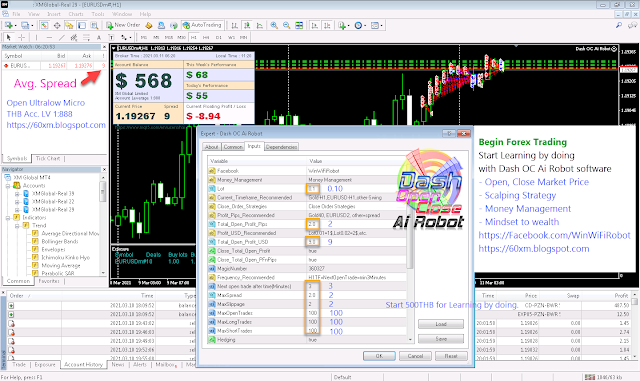Open the templates dropdown arrow
The image size is (640, 381).
click(x=382, y=25)
